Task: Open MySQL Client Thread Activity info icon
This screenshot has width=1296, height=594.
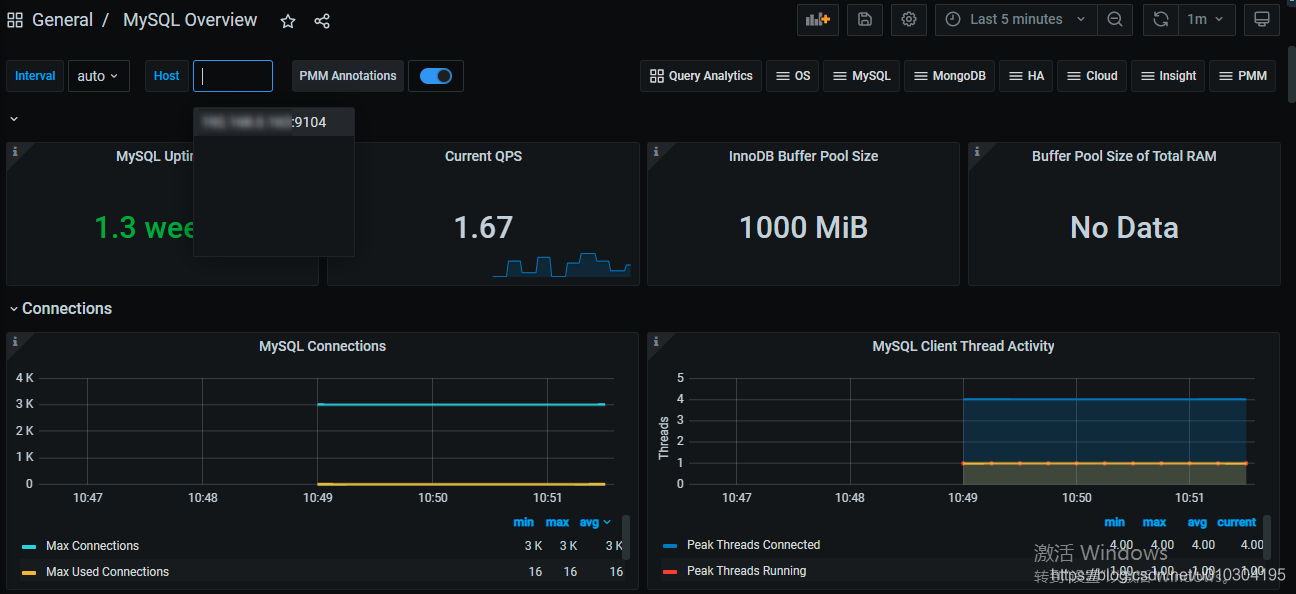Action: [656, 341]
